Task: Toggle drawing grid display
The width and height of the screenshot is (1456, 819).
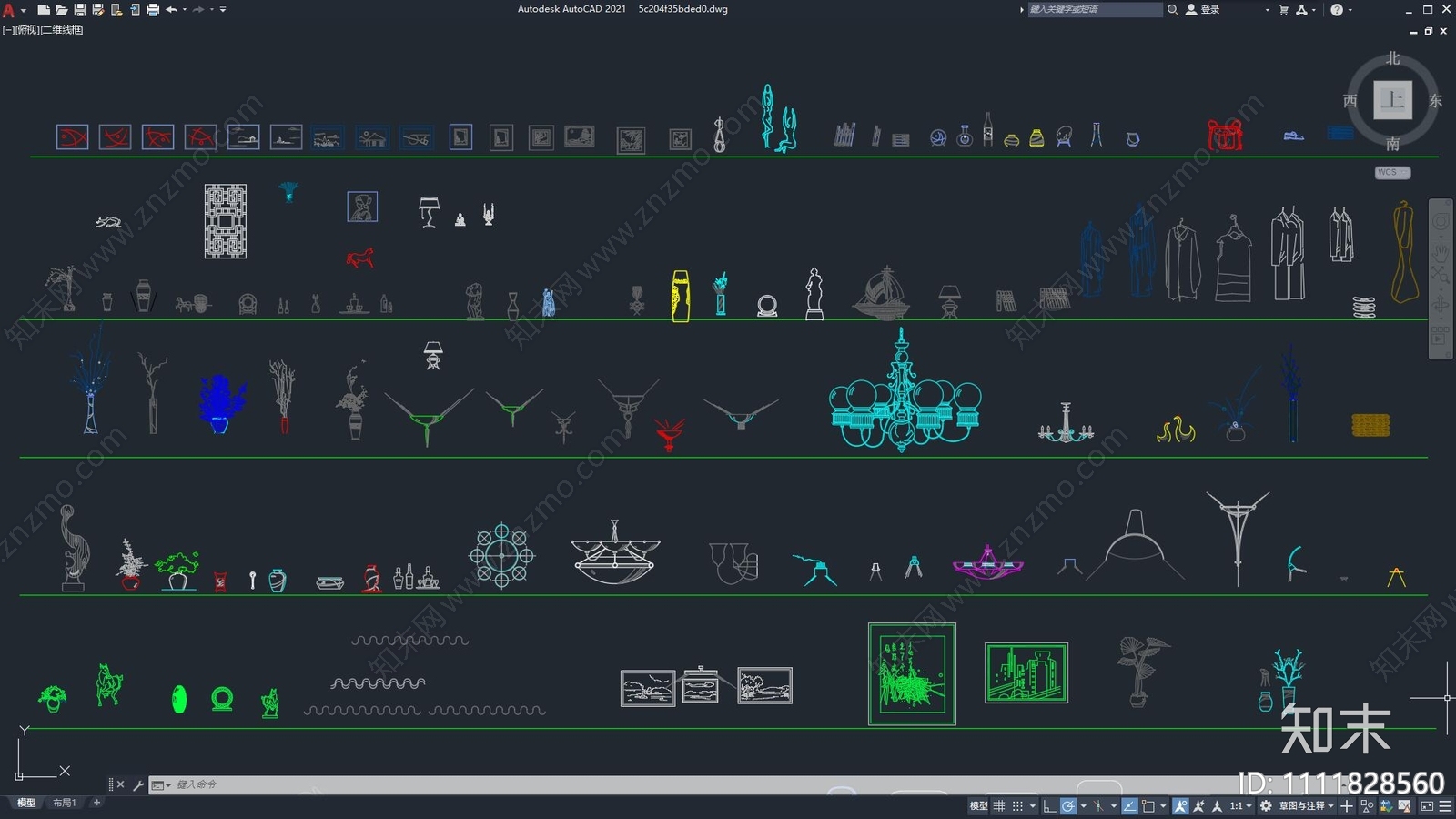Action: point(999,806)
